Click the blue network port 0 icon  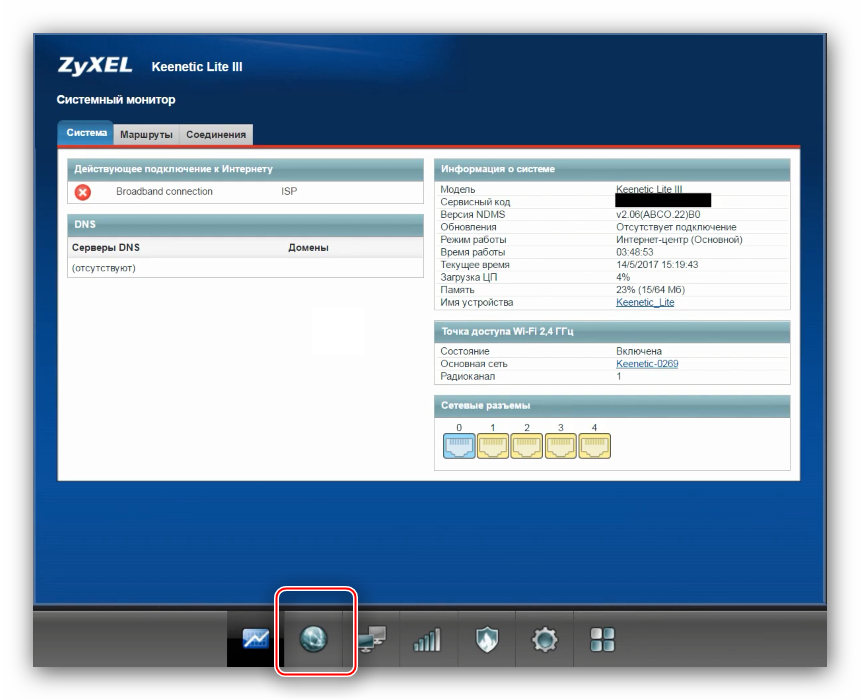click(459, 445)
